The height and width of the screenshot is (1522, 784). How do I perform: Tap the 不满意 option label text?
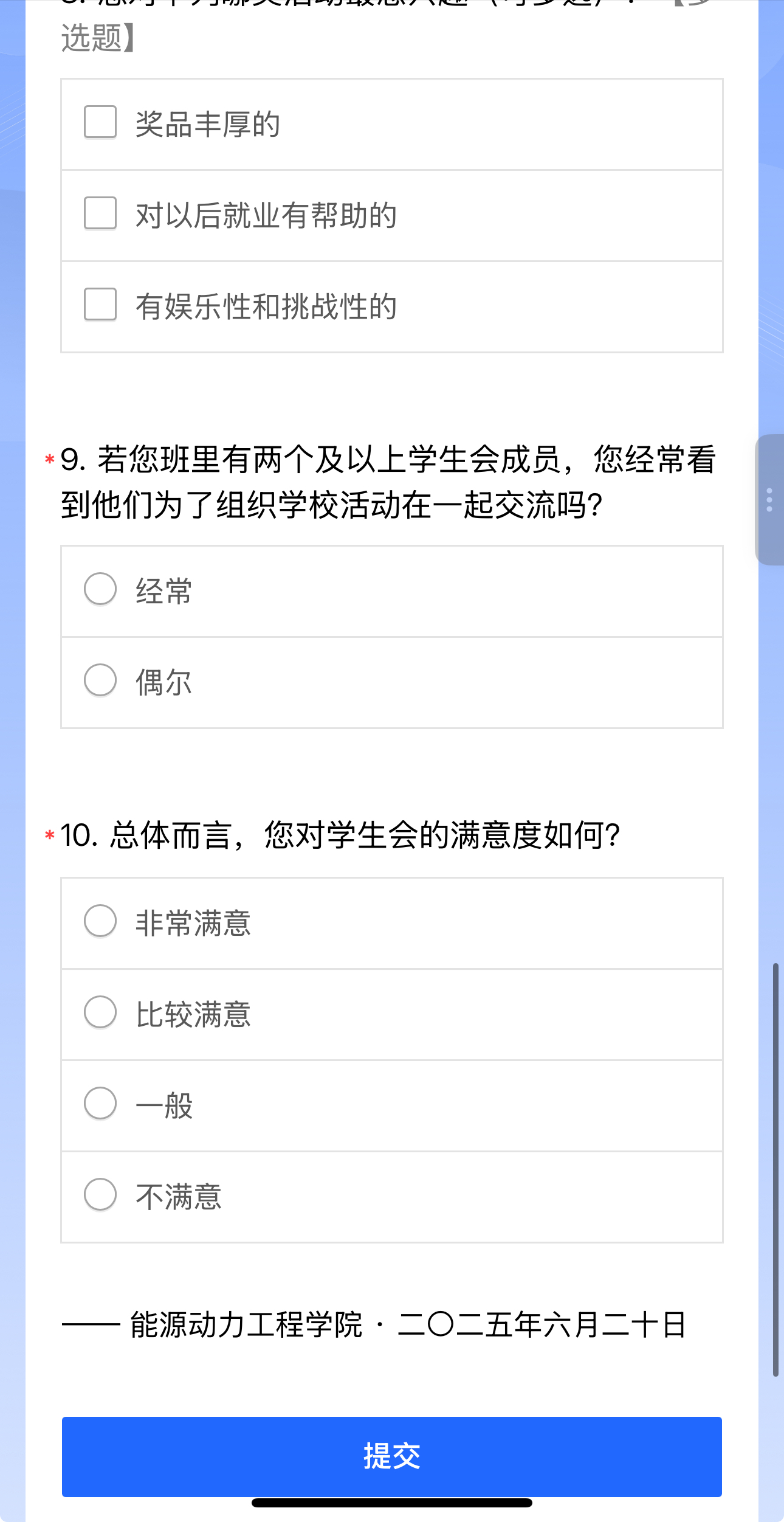pyautogui.click(x=178, y=1197)
